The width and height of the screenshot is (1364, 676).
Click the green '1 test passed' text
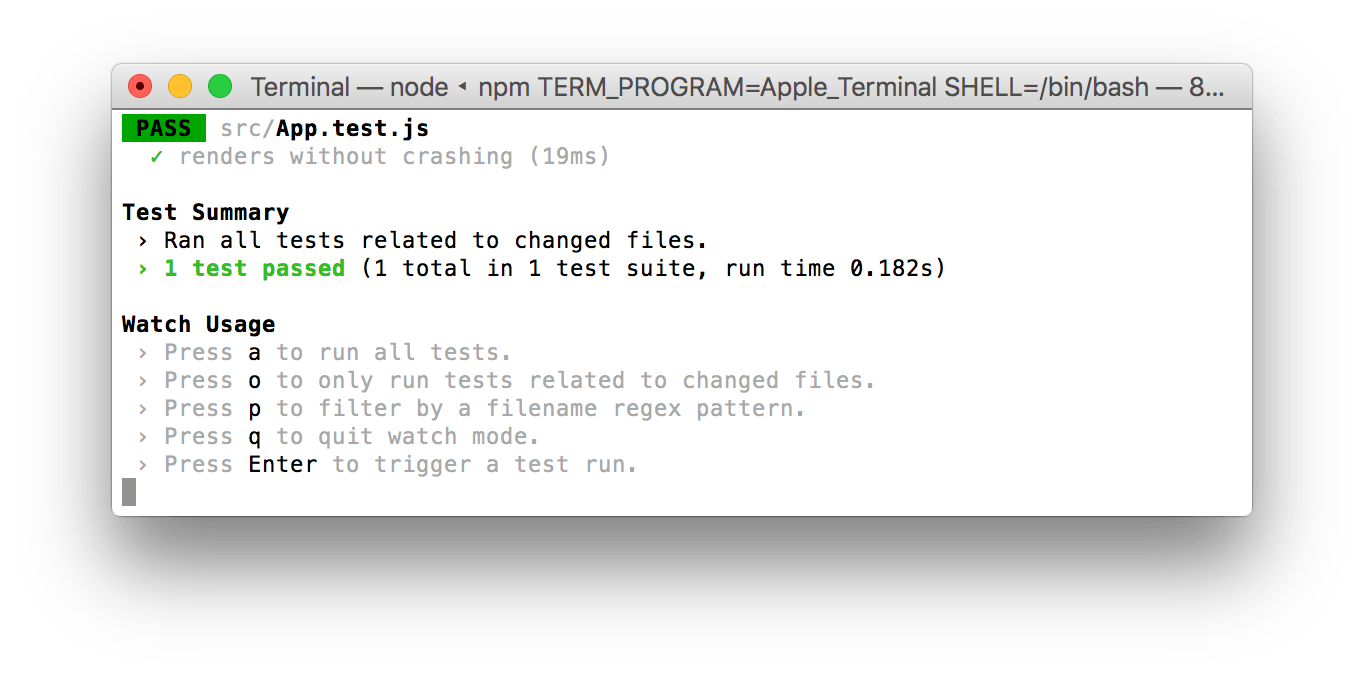[x=254, y=269]
